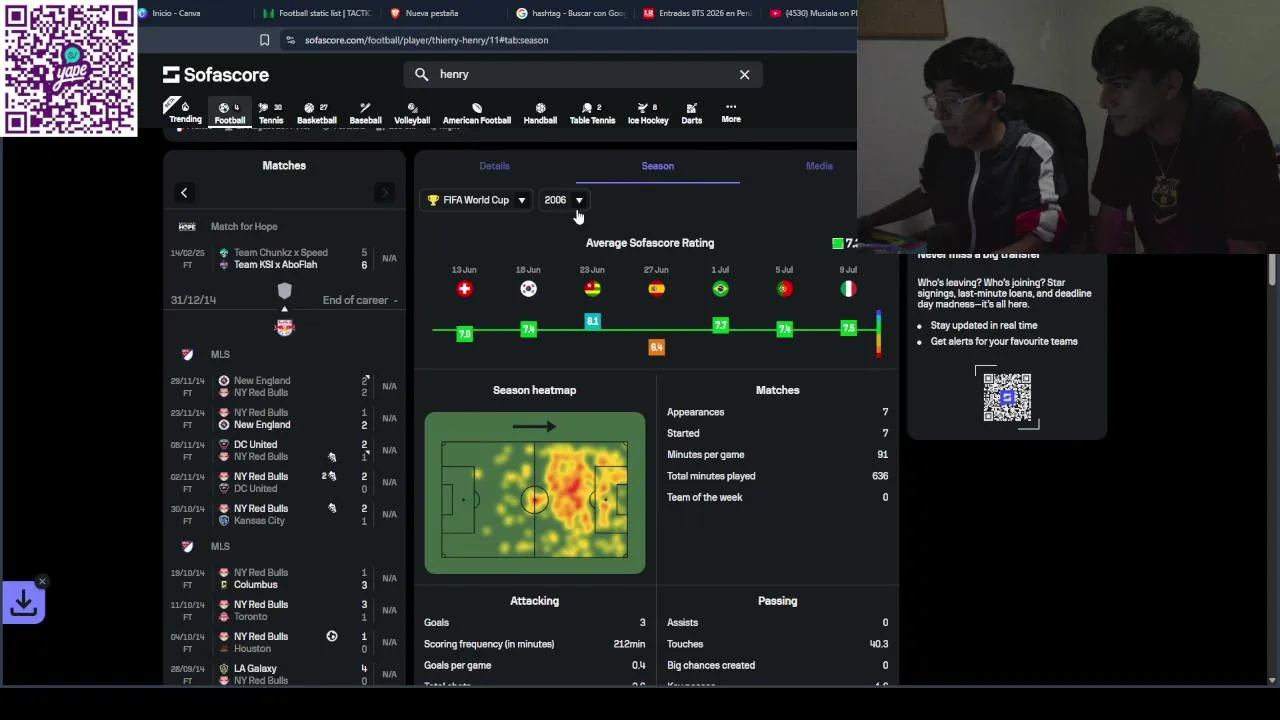Viewport: 1280px width, 720px height.
Task: Go to next matches page arrow
Action: pyautogui.click(x=384, y=193)
